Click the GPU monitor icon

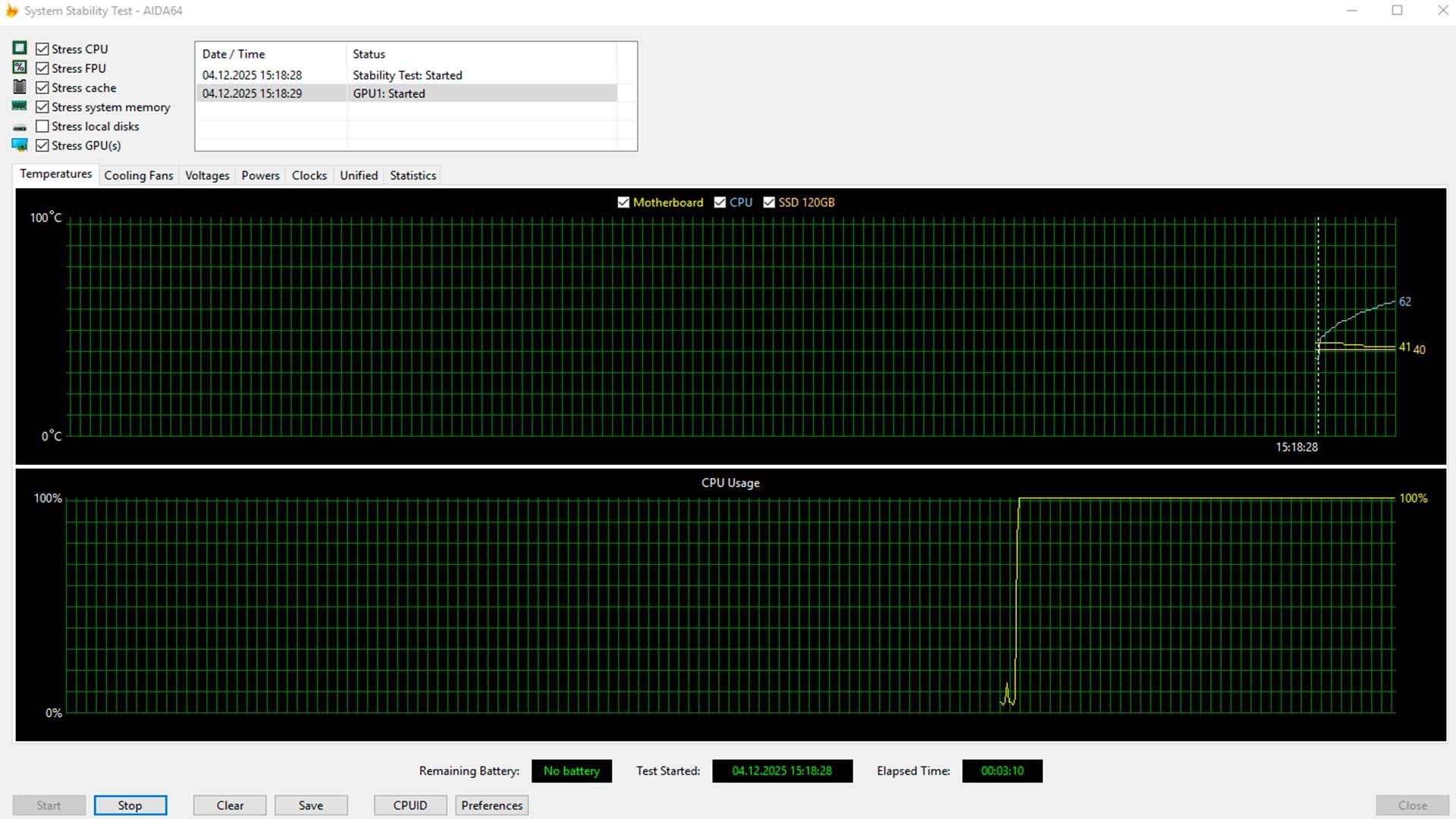[20, 145]
